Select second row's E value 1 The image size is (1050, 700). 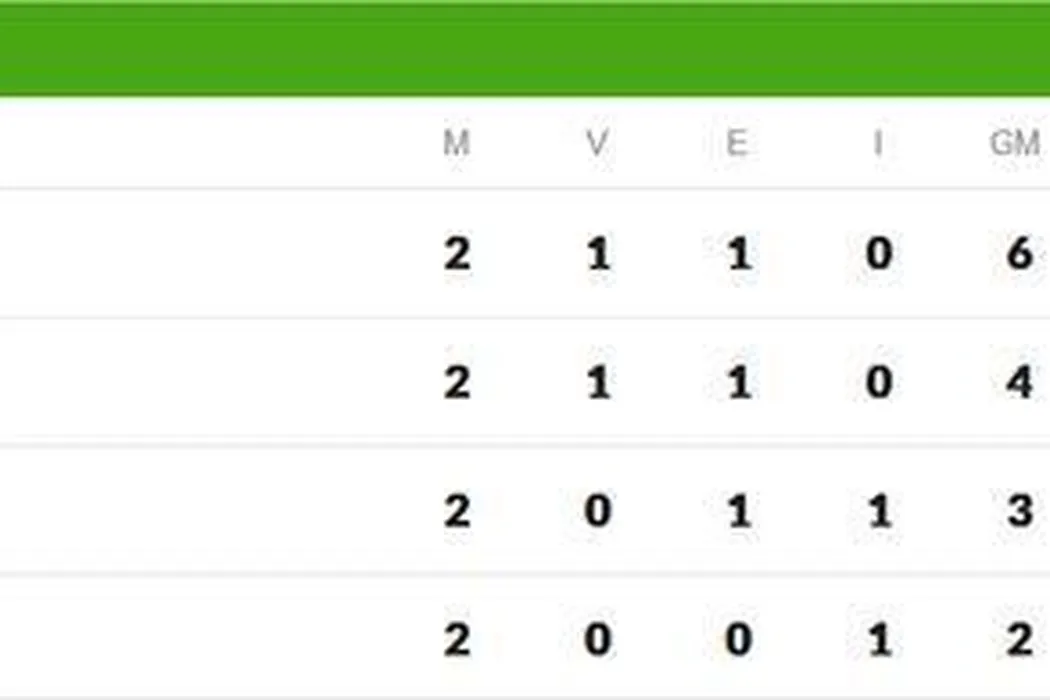(x=738, y=383)
